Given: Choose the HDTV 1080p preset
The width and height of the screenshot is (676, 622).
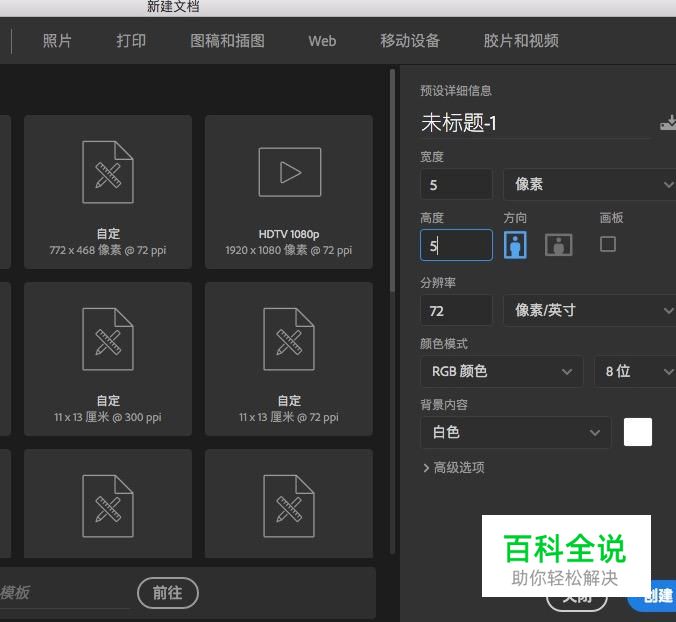Looking at the screenshot, I should pyautogui.click(x=289, y=171).
